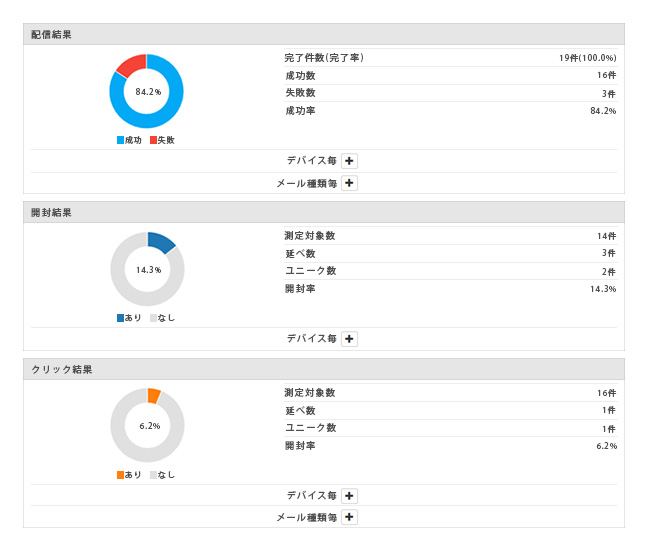The image size is (650, 550).
Task: Select 16件 value in クリック結果
Action: coord(606,393)
